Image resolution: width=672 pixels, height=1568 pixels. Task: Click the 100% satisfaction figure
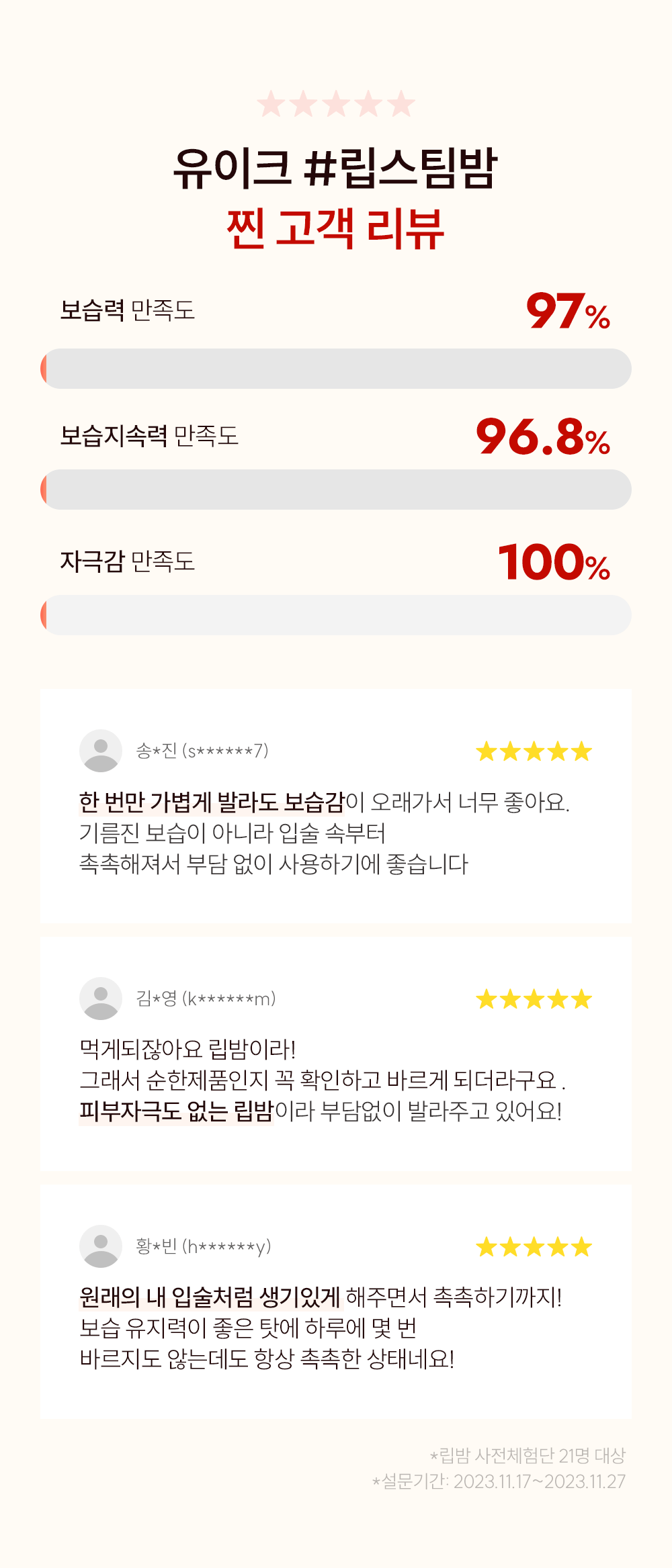coord(554,562)
